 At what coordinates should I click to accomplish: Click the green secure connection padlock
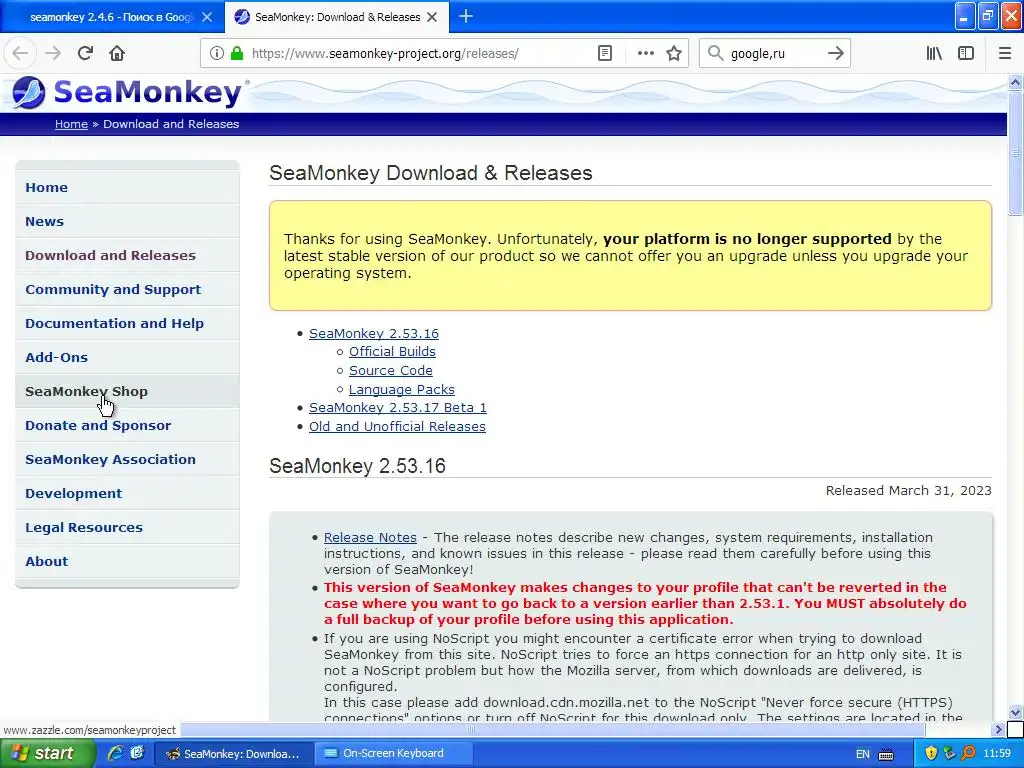coord(237,53)
